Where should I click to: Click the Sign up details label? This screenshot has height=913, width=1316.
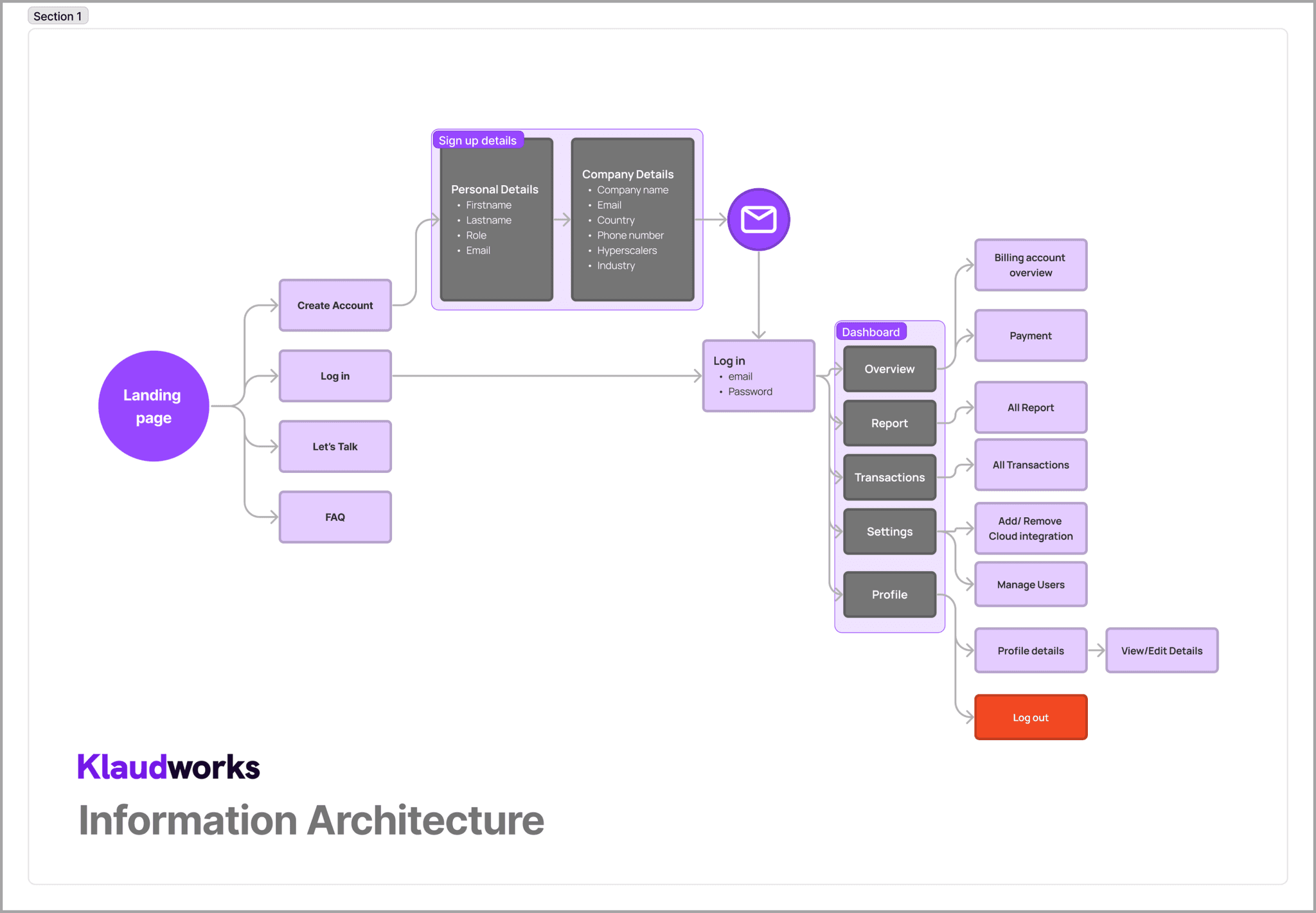[477, 140]
